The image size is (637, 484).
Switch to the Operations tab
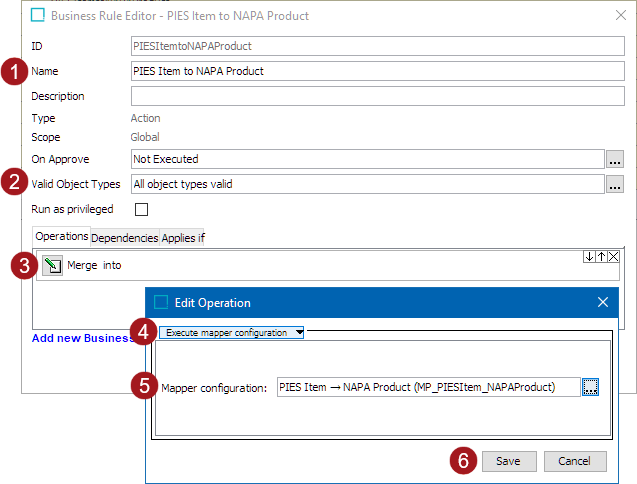point(61,237)
